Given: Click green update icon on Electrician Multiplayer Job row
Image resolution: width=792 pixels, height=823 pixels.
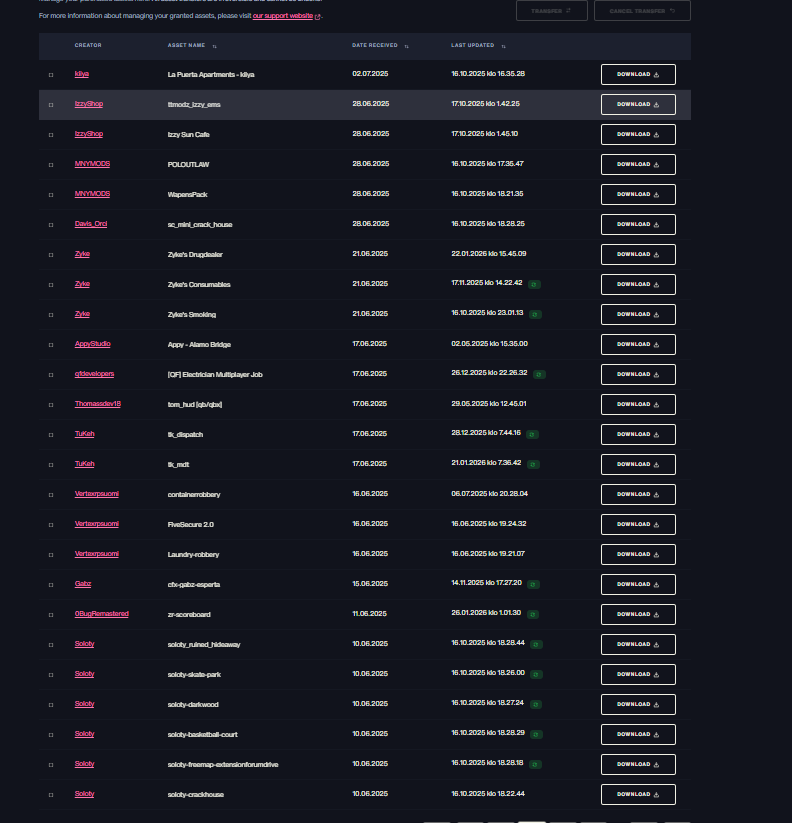Looking at the screenshot, I should pos(539,374).
